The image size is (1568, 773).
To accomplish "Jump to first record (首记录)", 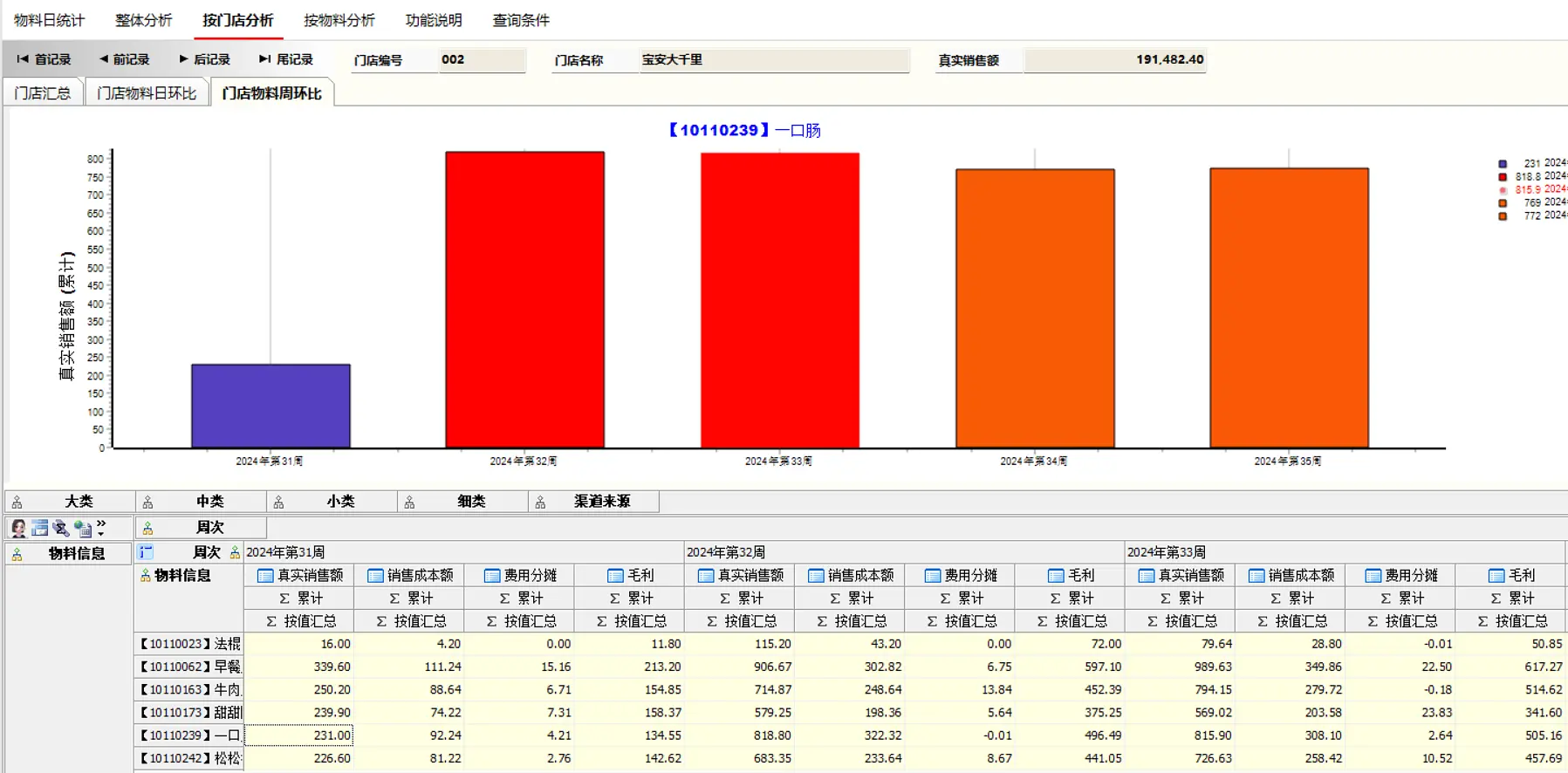I will [x=44, y=59].
